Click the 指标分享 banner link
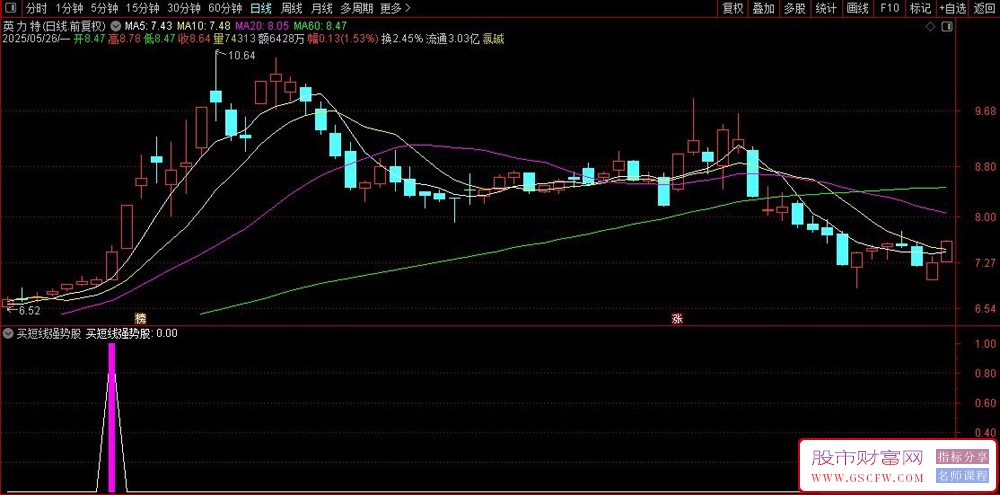The image size is (1000, 495). point(962,457)
